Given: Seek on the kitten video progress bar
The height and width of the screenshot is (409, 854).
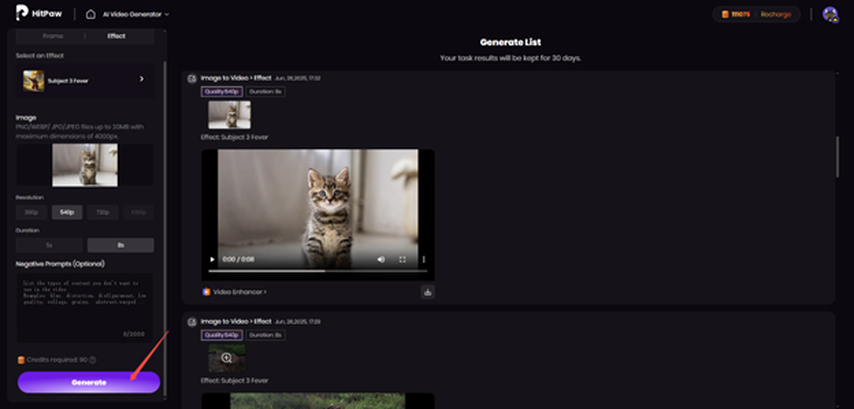Looking at the screenshot, I should point(318,271).
